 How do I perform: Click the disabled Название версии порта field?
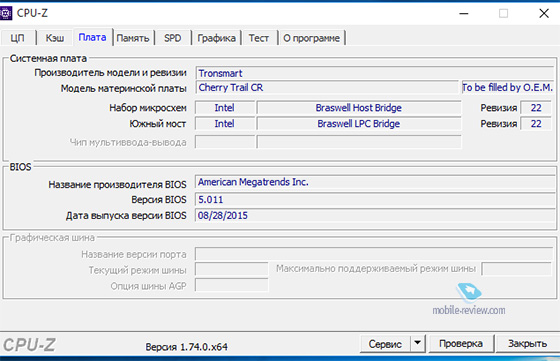[374, 254]
